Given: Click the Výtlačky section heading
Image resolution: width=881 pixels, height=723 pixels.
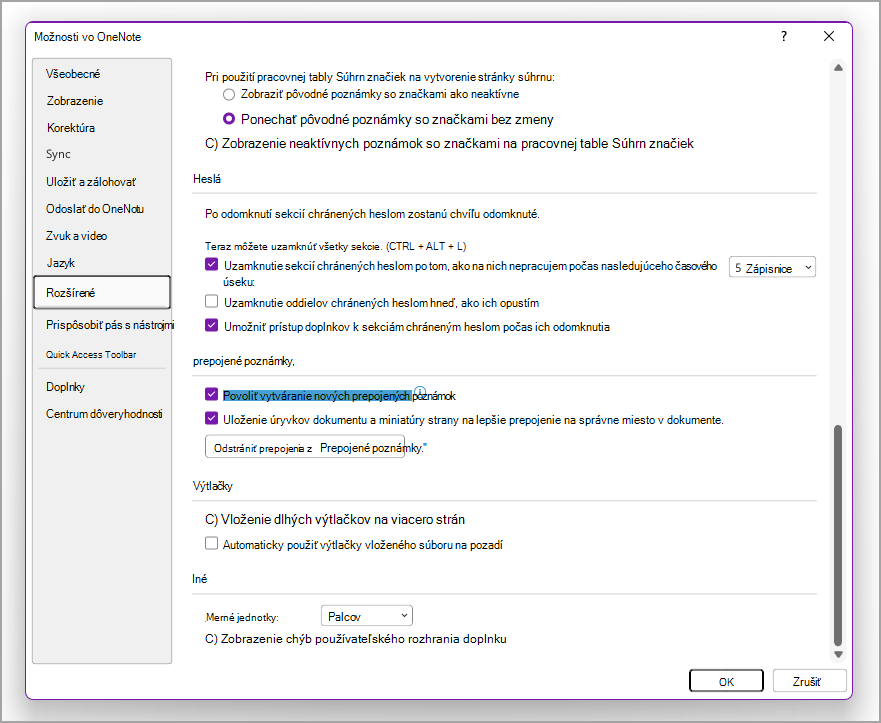Looking at the screenshot, I should (212, 486).
